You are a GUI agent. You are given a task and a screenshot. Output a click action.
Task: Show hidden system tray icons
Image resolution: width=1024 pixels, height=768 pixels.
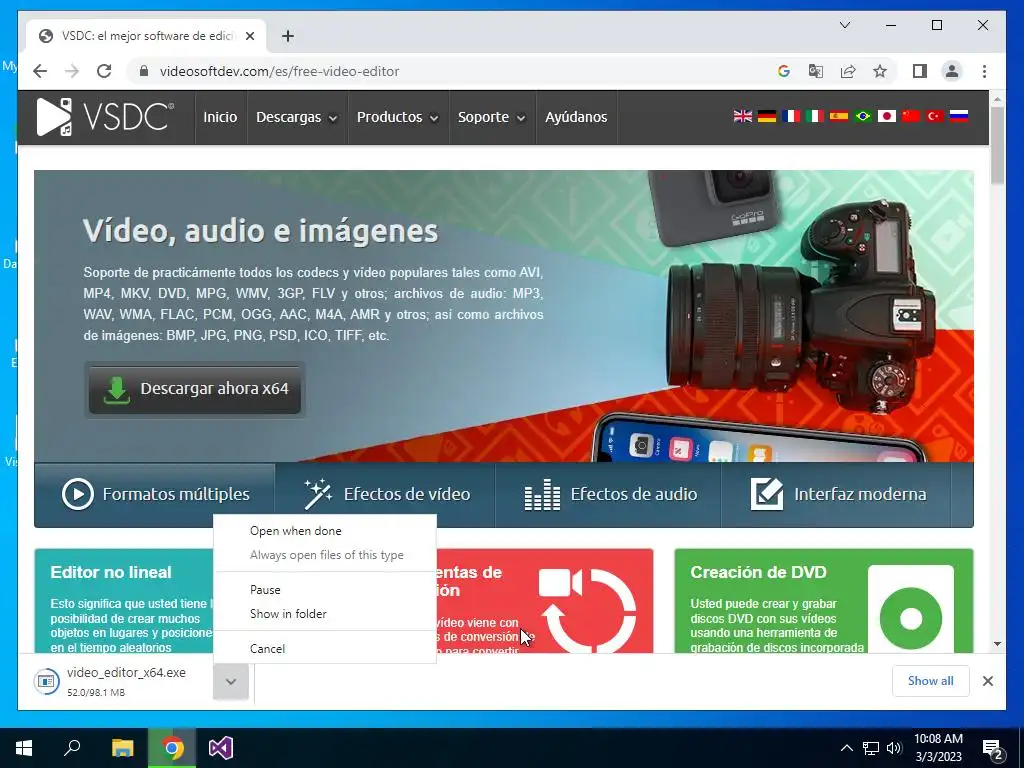coord(846,748)
